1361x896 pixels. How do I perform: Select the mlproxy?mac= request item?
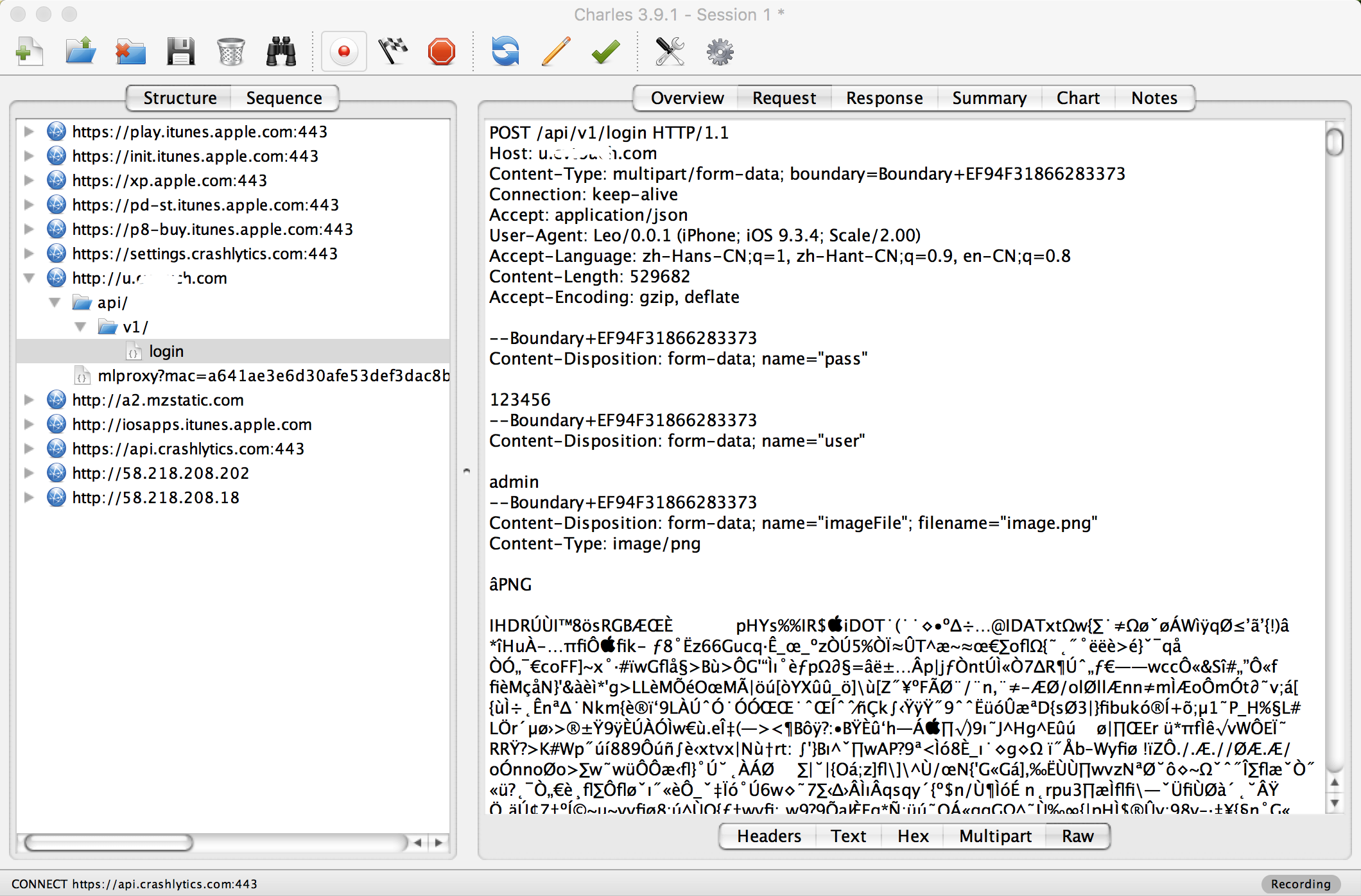click(233, 375)
